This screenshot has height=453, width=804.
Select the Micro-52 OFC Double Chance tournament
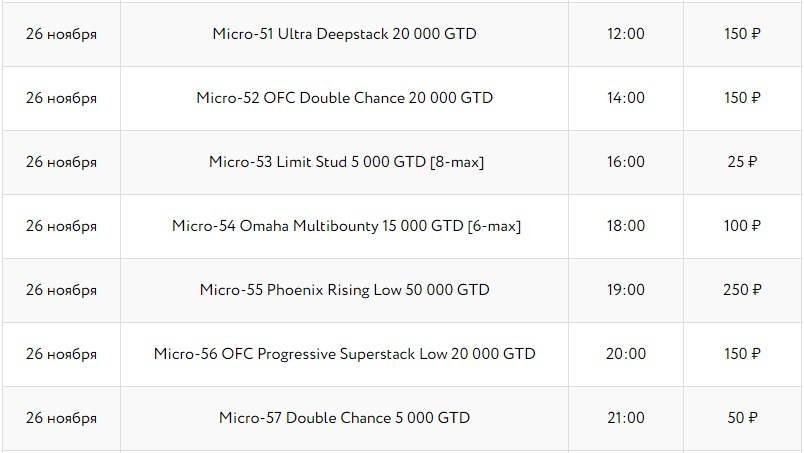coord(344,98)
